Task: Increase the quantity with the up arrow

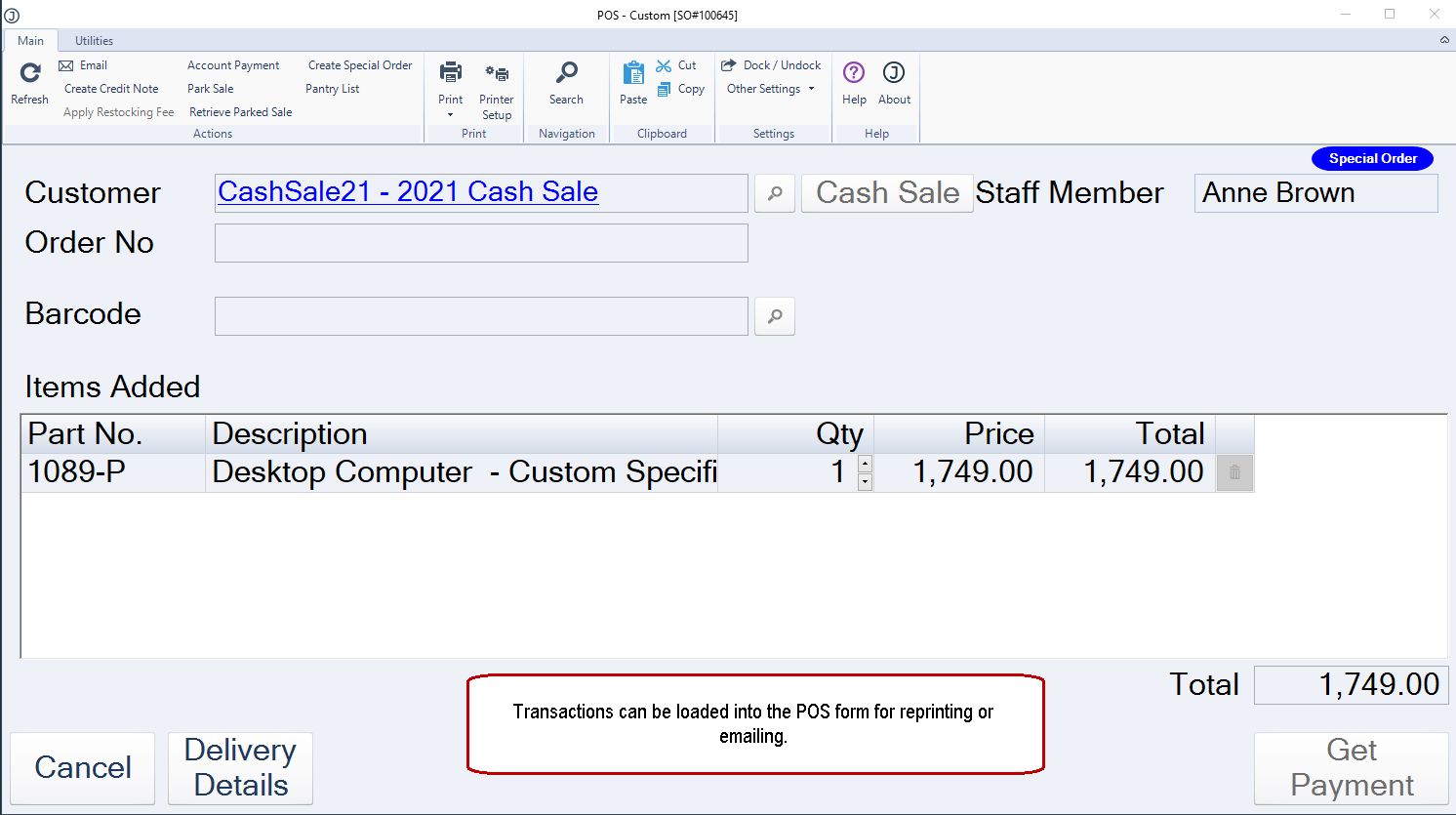Action: pos(865,464)
